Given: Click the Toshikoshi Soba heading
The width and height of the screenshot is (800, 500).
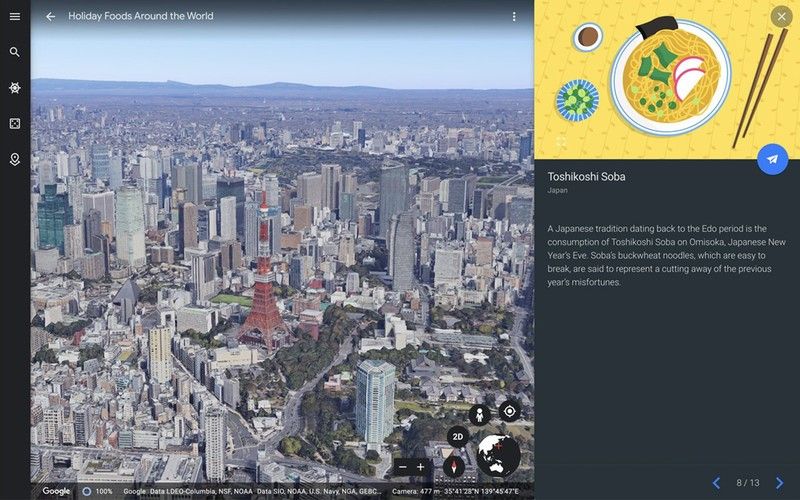Looking at the screenshot, I should pos(586,177).
